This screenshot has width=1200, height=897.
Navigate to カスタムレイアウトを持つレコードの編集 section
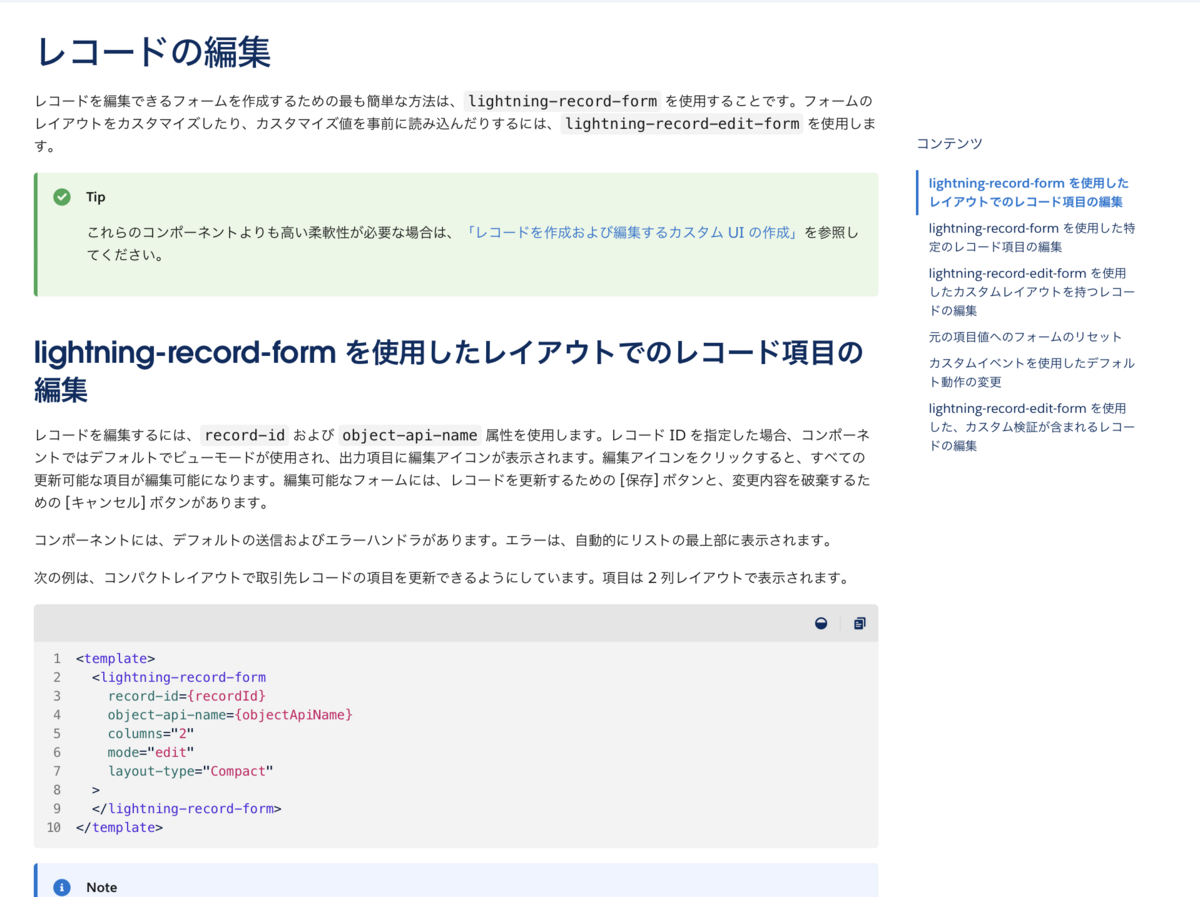1030,291
